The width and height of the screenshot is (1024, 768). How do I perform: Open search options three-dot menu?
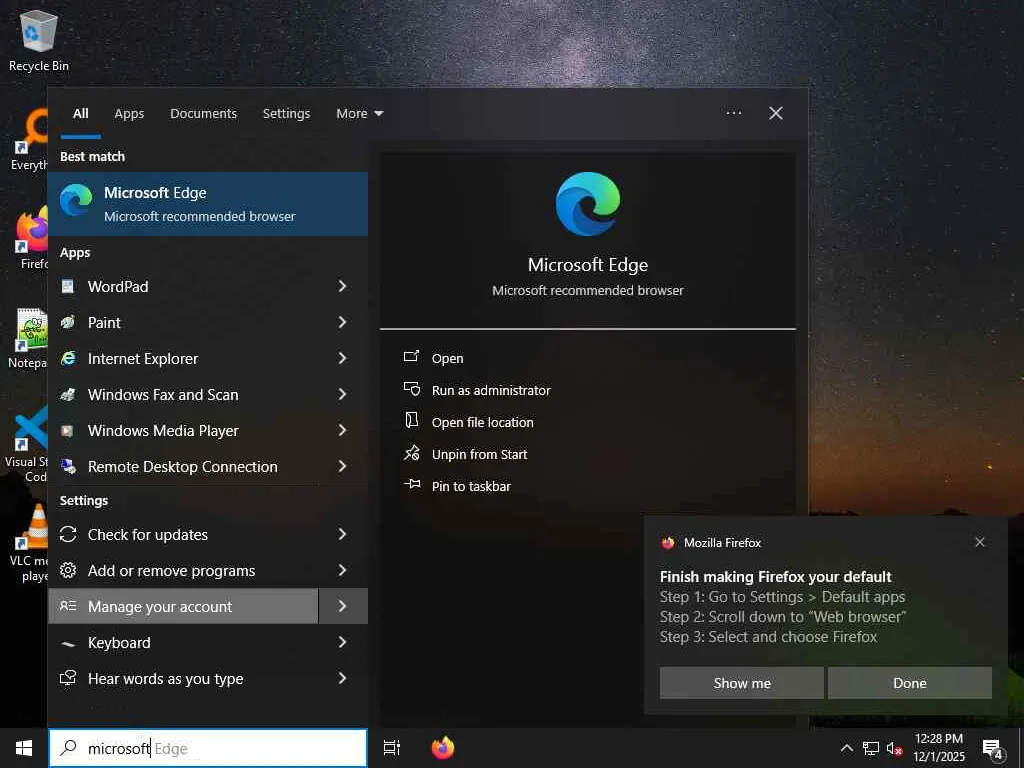(x=734, y=113)
